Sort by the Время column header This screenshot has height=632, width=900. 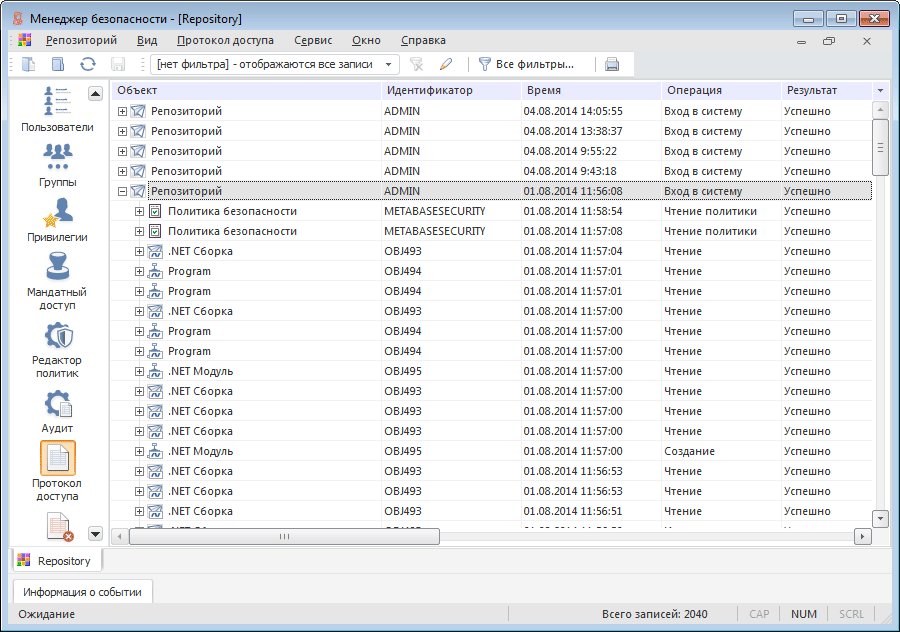pos(591,91)
